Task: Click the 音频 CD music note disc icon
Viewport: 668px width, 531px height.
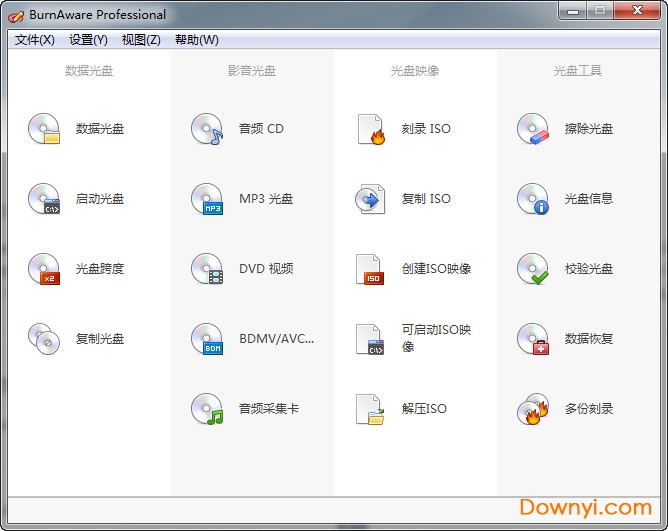Action: [x=207, y=129]
